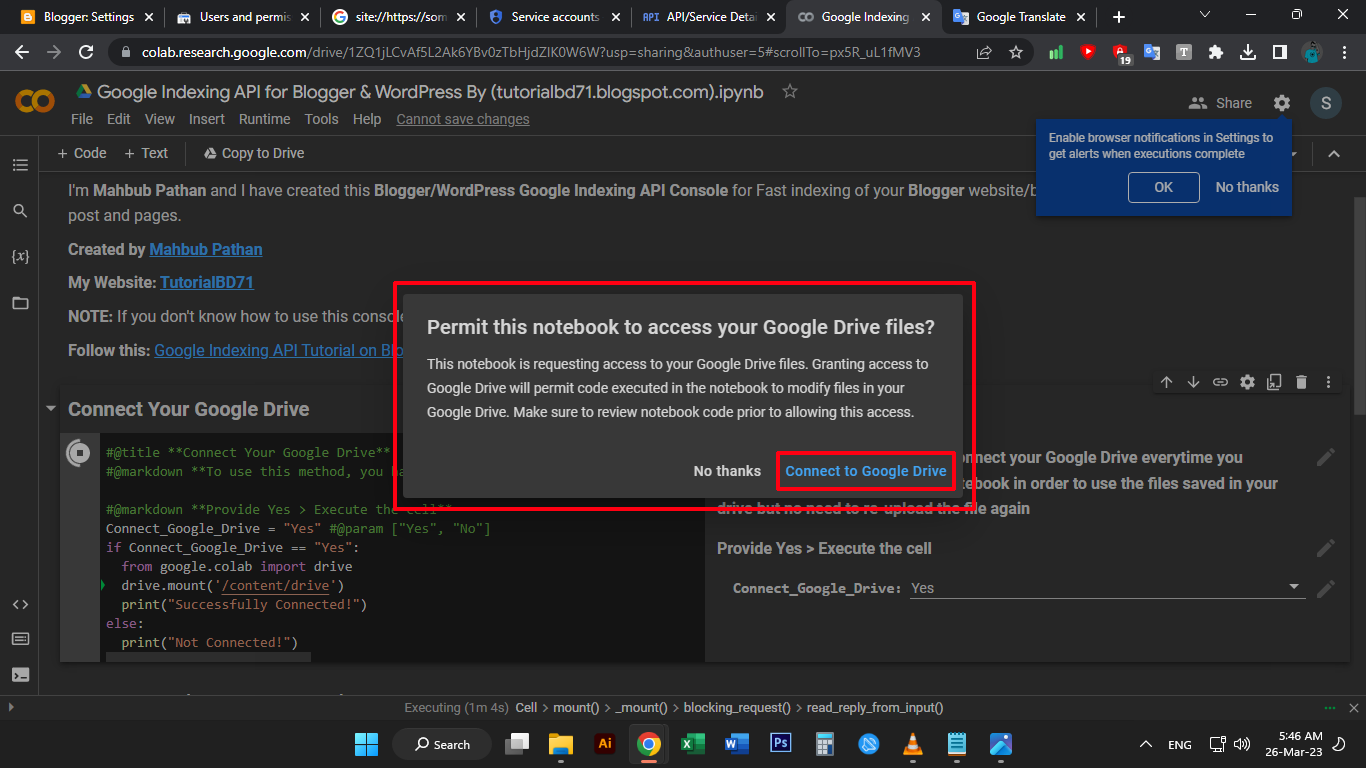Edit form field pencil beside Connect_Google_Drive

[x=1326, y=589]
